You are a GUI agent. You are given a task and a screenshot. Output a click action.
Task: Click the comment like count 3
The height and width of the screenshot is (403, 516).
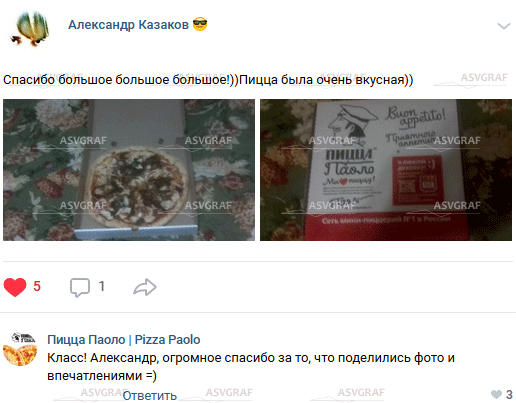click(509, 395)
